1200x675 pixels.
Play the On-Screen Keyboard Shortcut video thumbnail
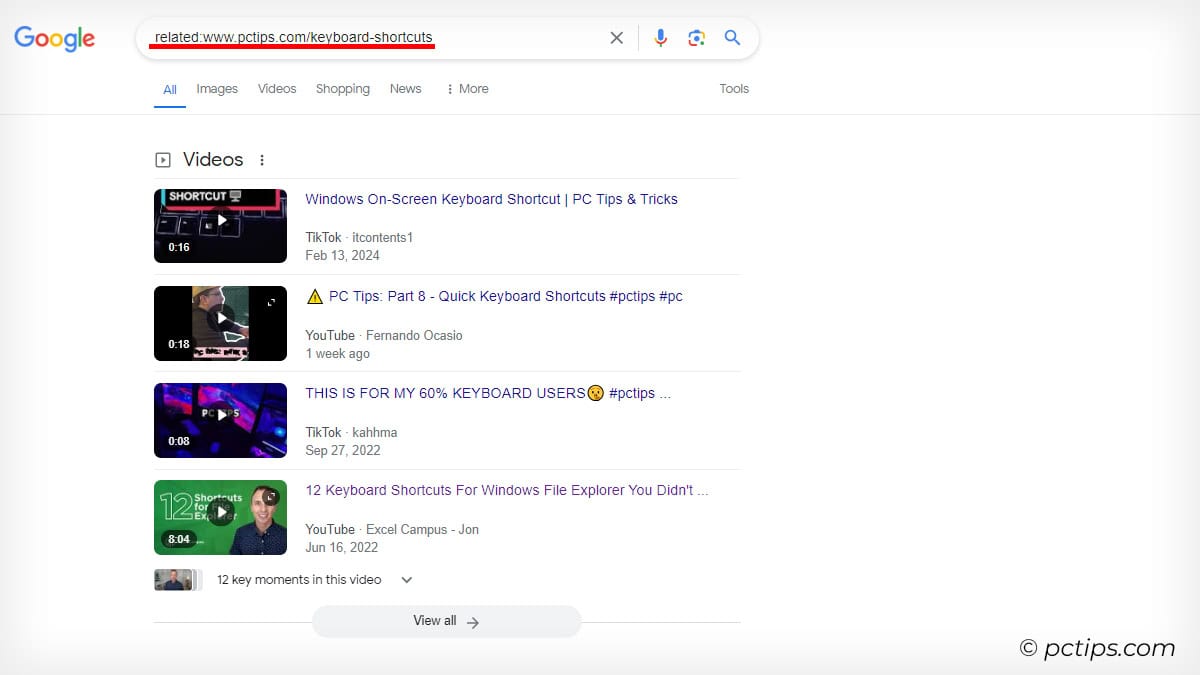tap(220, 225)
